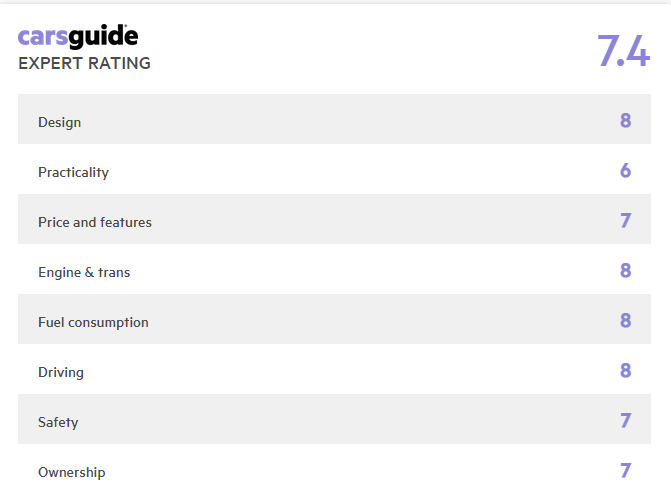Viewport: 671px width, 492px height.
Task: Click the carsguide logo
Action: tap(78, 37)
